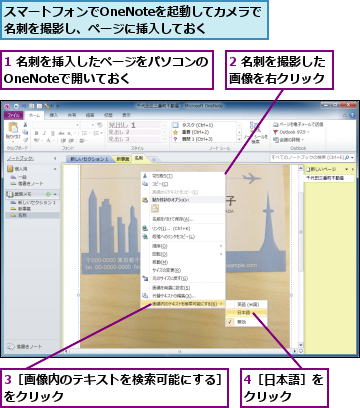Apply the 見出し 2 style
Screen dimensions: 360x408
[x=134, y=132]
